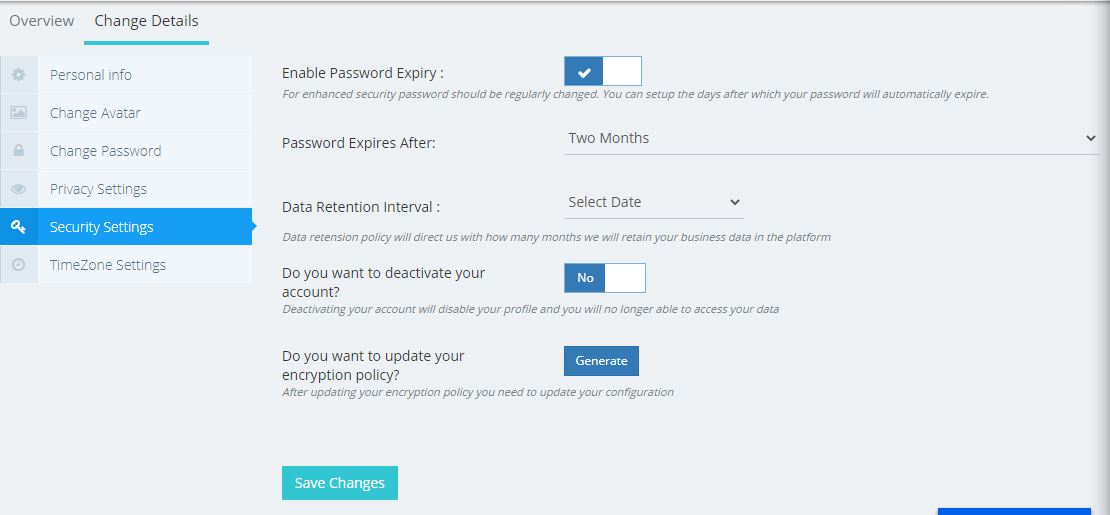Click the eye icon beside Privacy Settings
The height and width of the screenshot is (515, 1110).
tap(18, 189)
